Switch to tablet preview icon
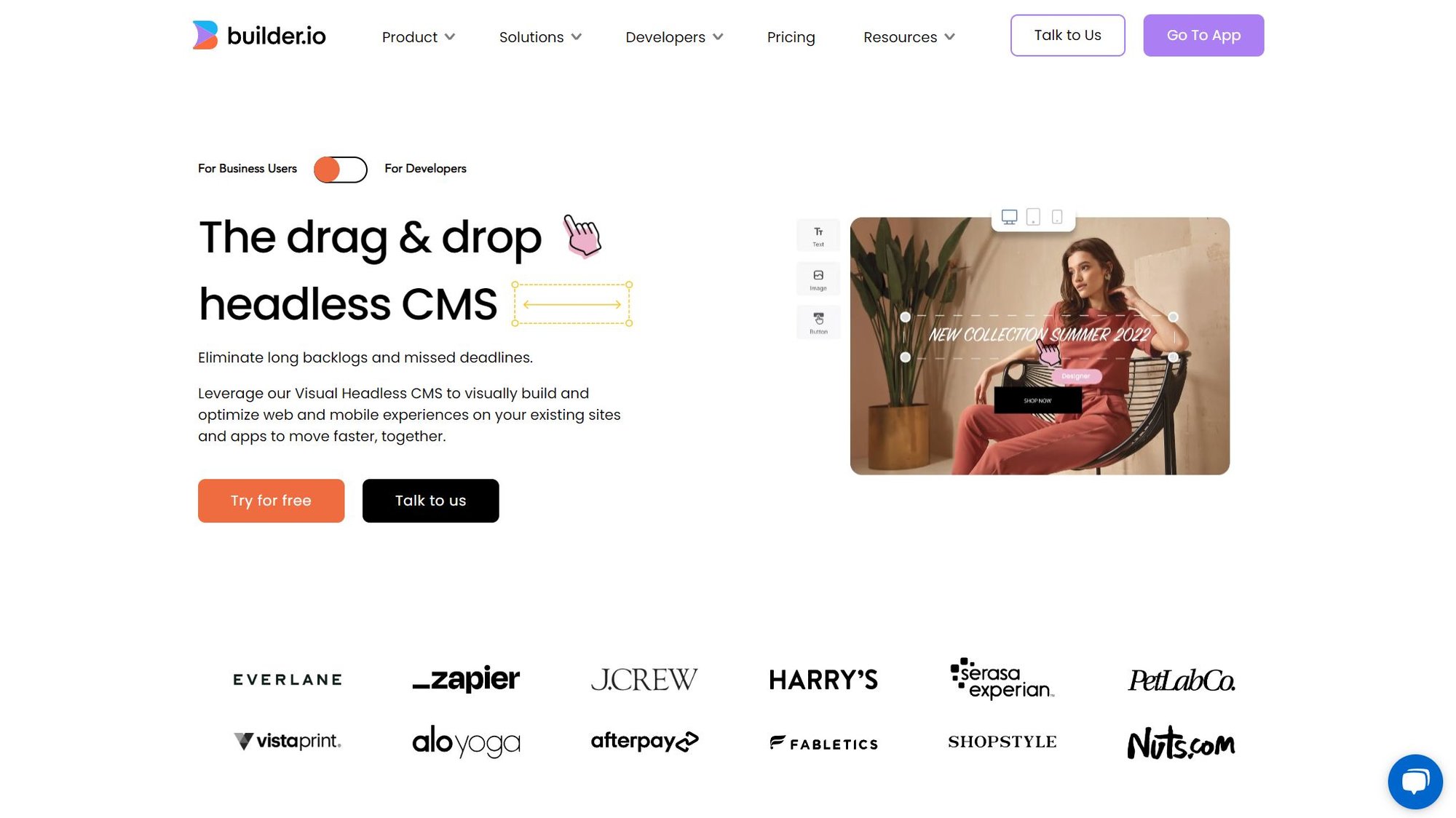 [1033, 217]
